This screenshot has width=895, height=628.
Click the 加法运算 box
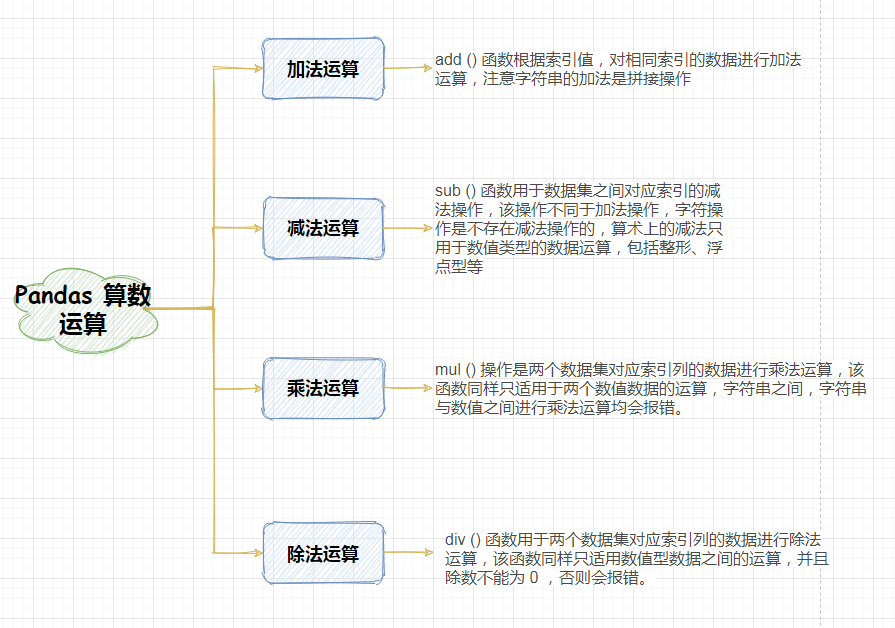point(323,69)
